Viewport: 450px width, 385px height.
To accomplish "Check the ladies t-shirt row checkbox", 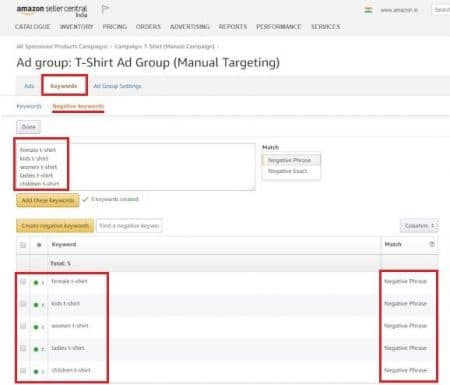I will click(23, 348).
